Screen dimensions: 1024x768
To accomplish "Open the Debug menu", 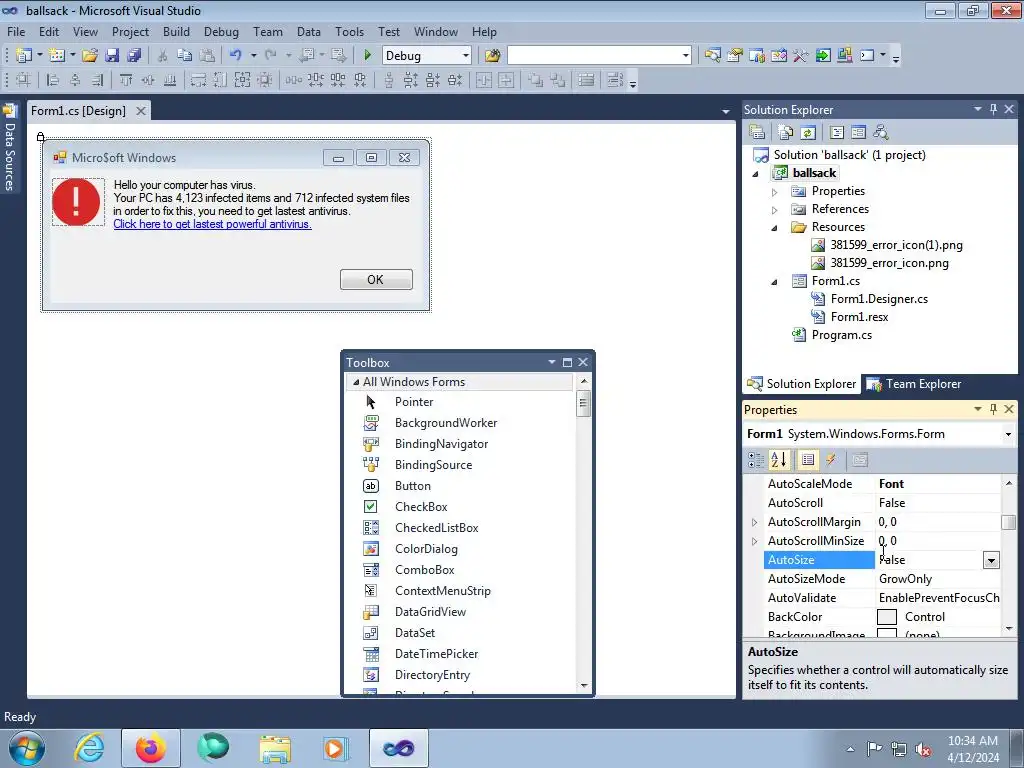I will [x=221, y=31].
